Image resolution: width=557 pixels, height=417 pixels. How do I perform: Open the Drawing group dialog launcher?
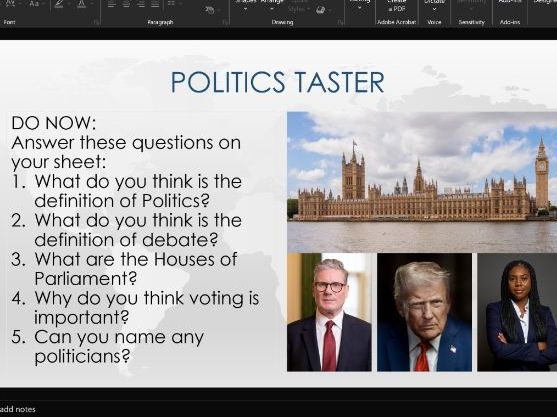340,22
